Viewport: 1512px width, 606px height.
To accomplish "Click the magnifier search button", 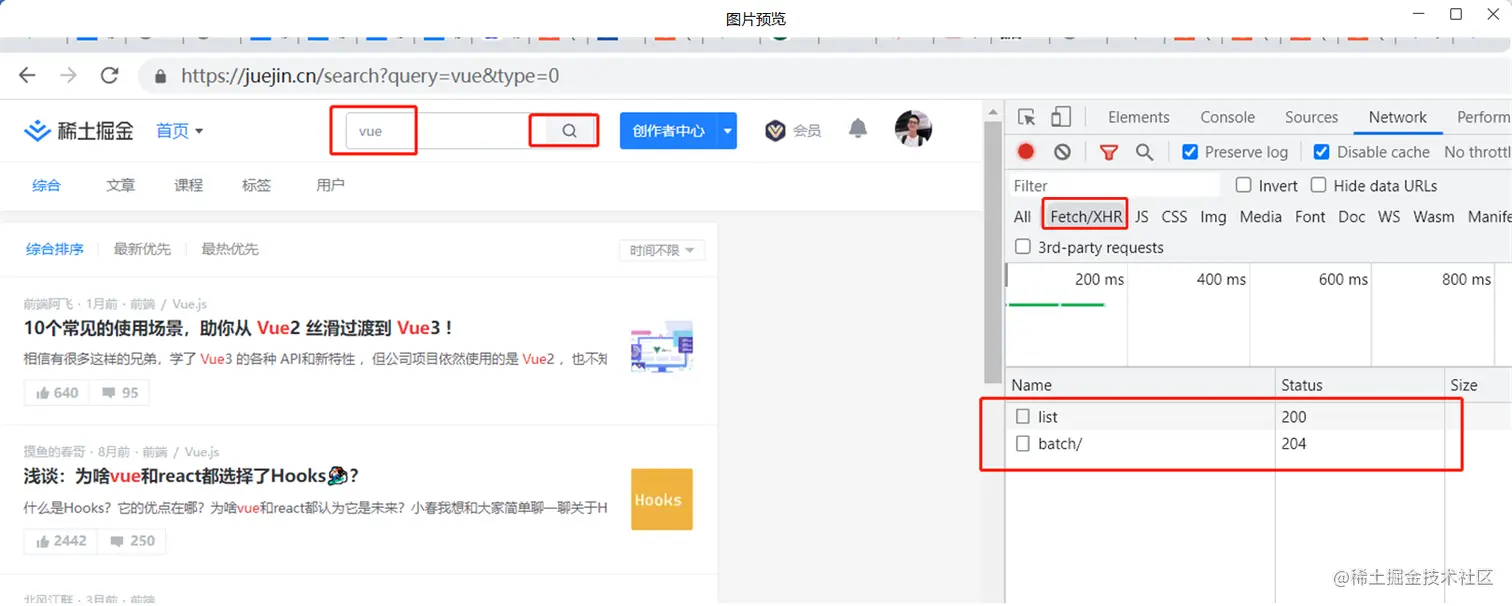I will [569, 131].
